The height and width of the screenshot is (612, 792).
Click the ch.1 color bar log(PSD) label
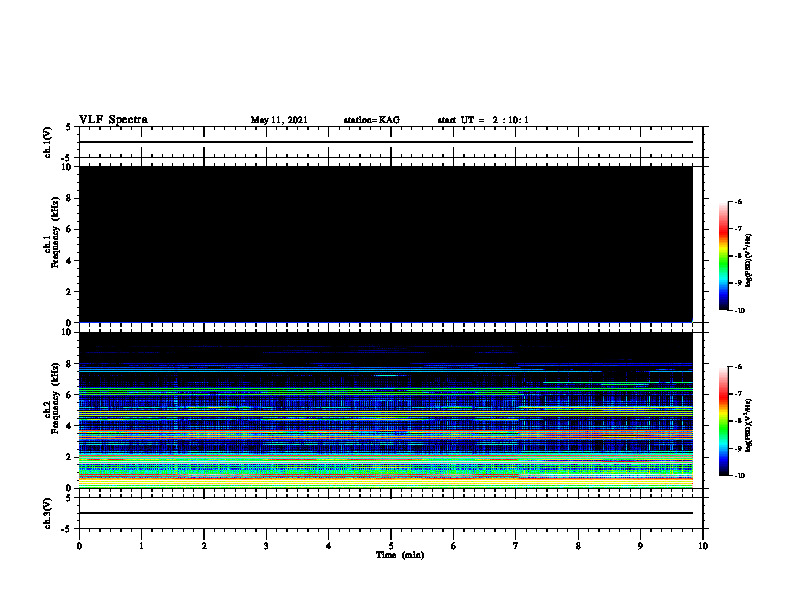[749, 260]
